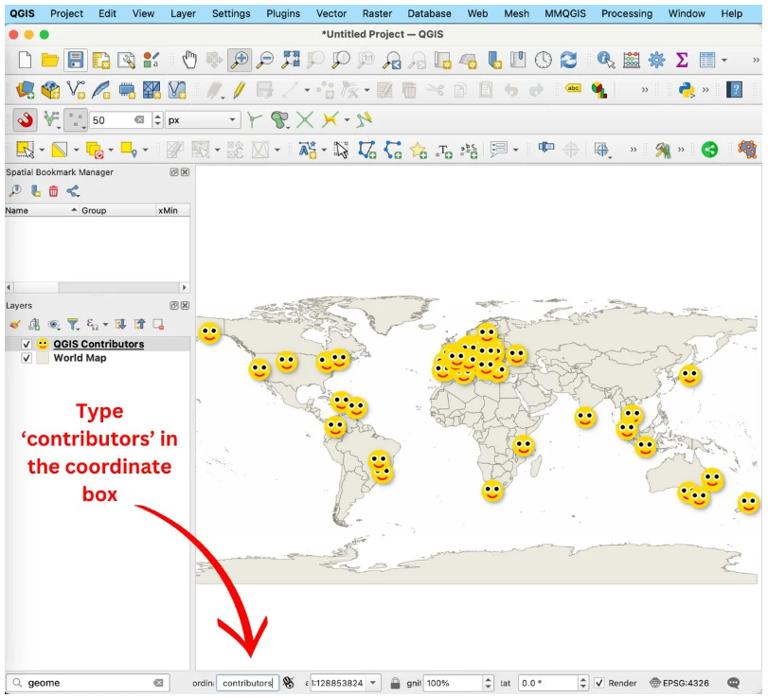Toggle the Self-snapping icon
This screenshot has height=698, width=768.
[x=364, y=120]
